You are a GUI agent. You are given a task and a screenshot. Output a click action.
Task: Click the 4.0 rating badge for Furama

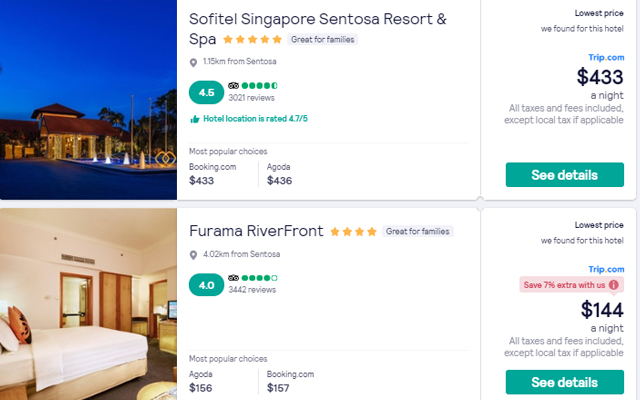coord(206,285)
